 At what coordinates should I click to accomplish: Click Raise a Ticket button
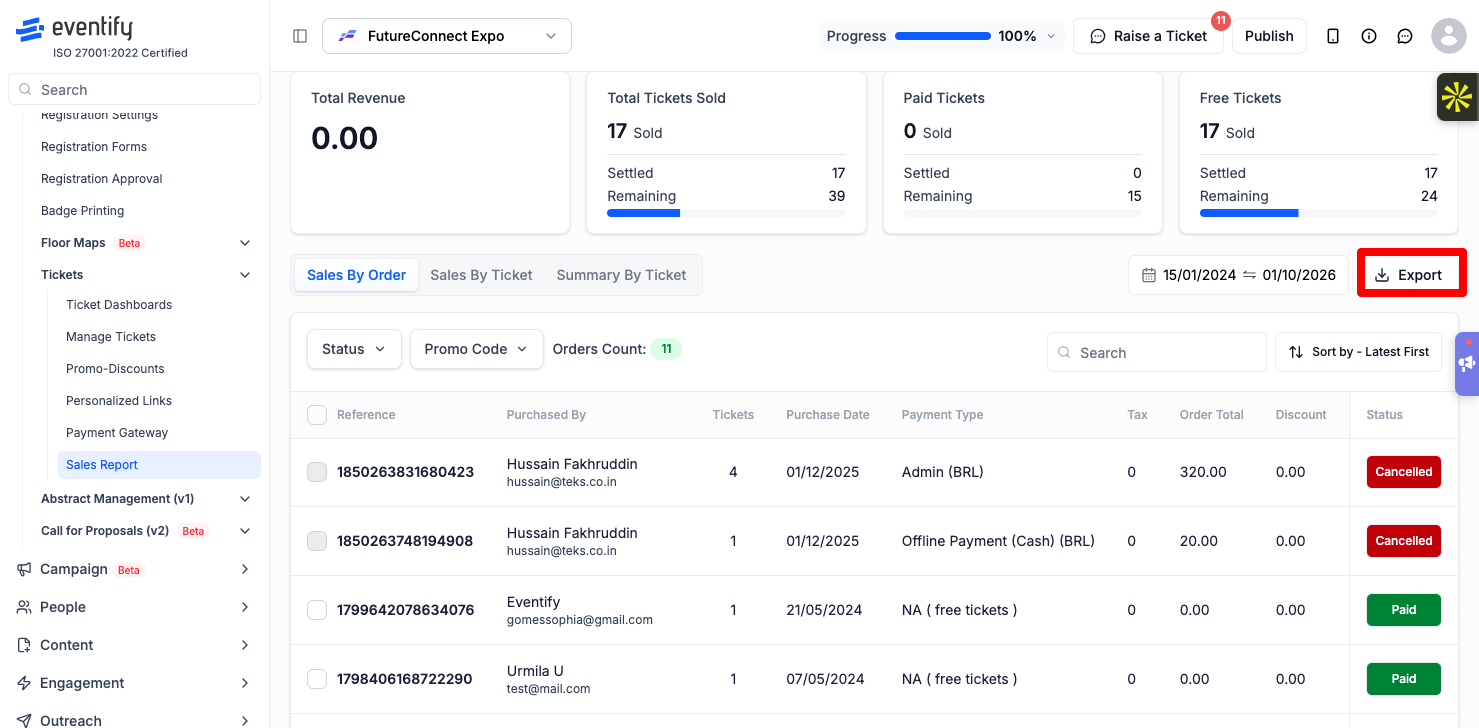point(1148,36)
